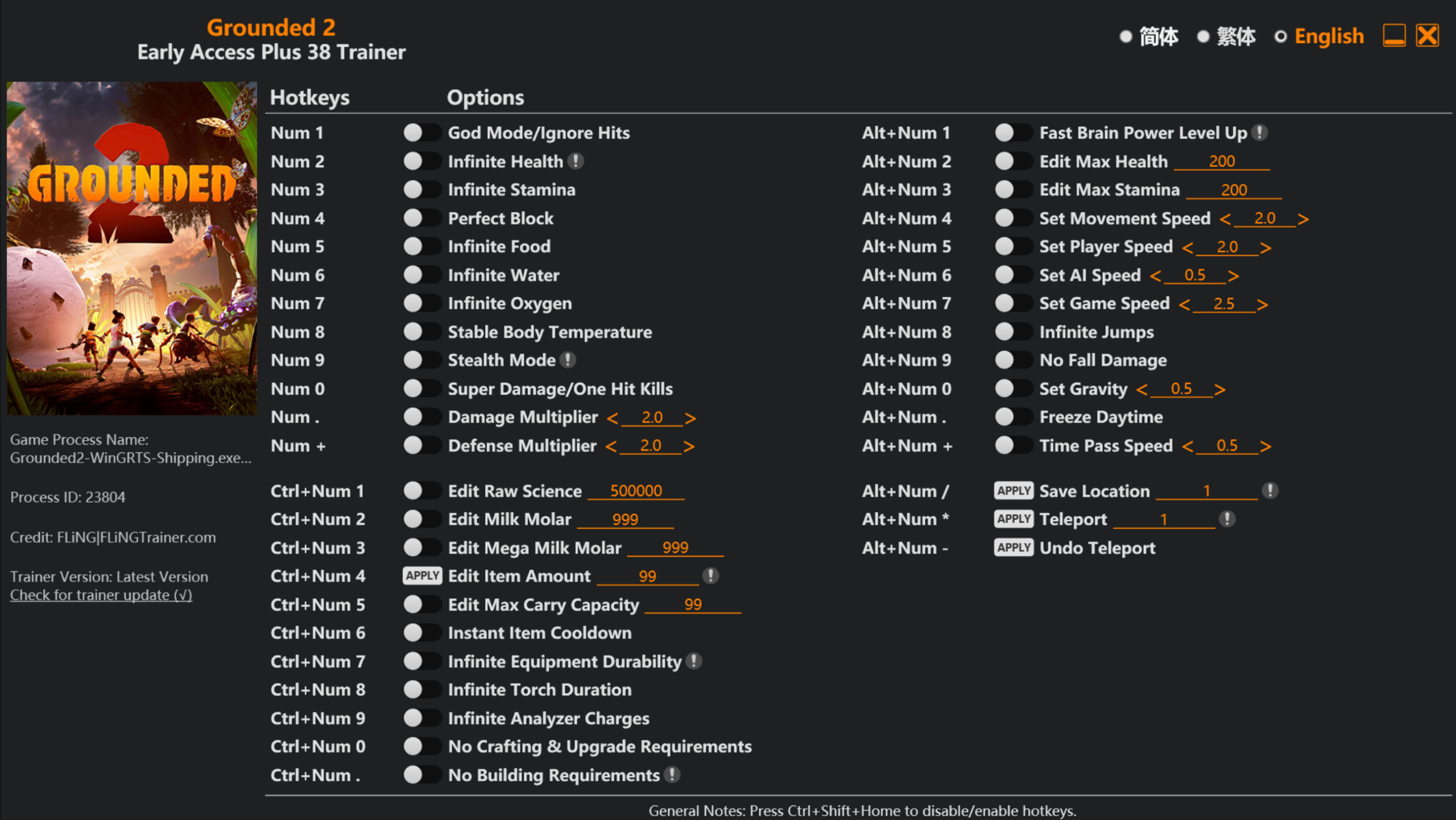Increase Set AI Speed value

coord(1233,276)
